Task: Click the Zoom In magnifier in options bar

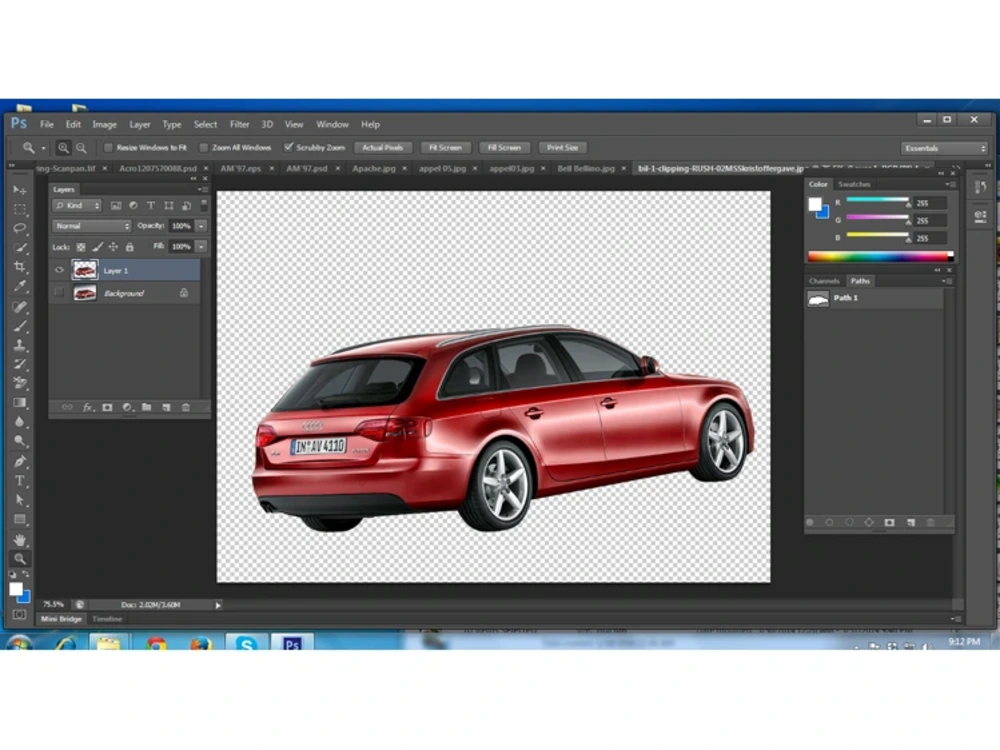Action: (63, 148)
